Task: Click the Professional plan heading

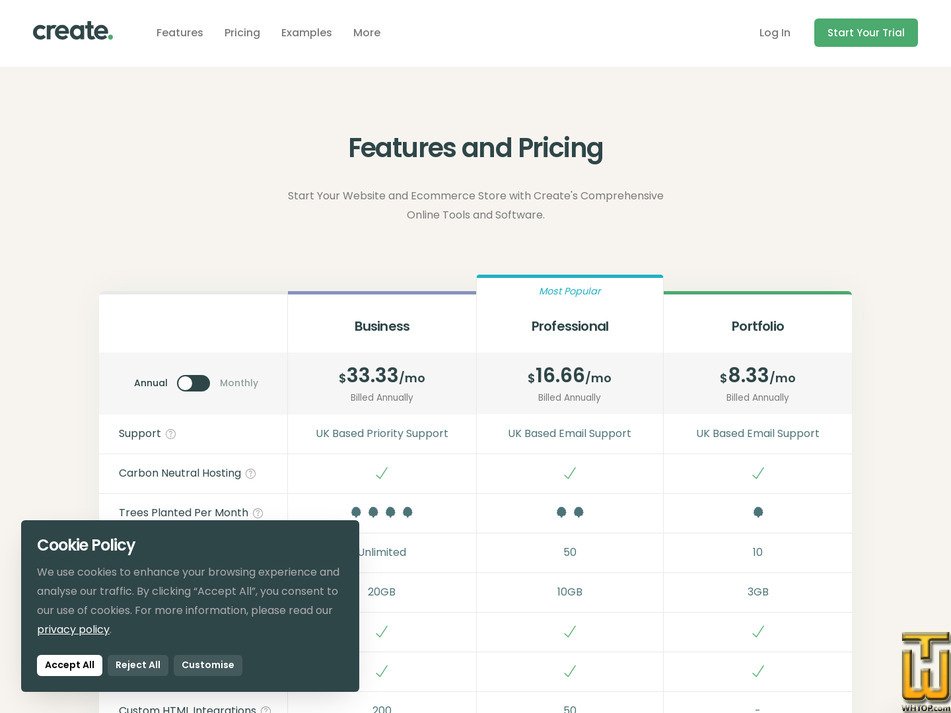Action: click(570, 326)
